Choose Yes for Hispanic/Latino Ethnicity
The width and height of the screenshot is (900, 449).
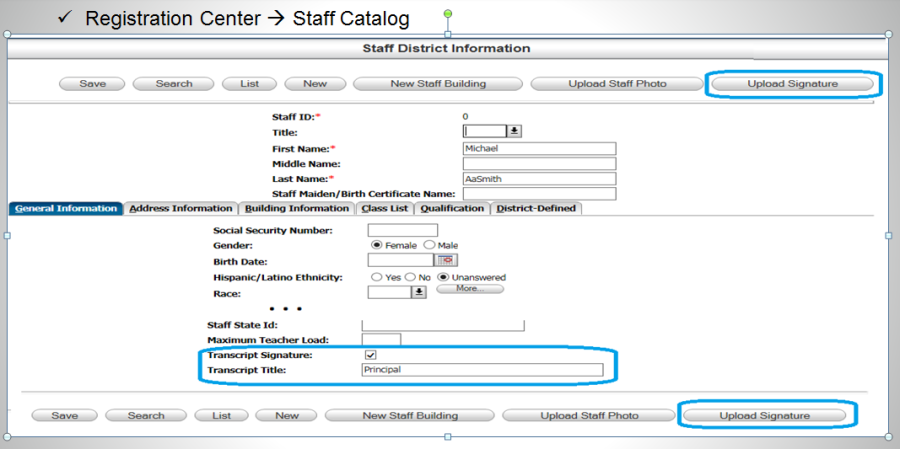click(x=377, y=277)
